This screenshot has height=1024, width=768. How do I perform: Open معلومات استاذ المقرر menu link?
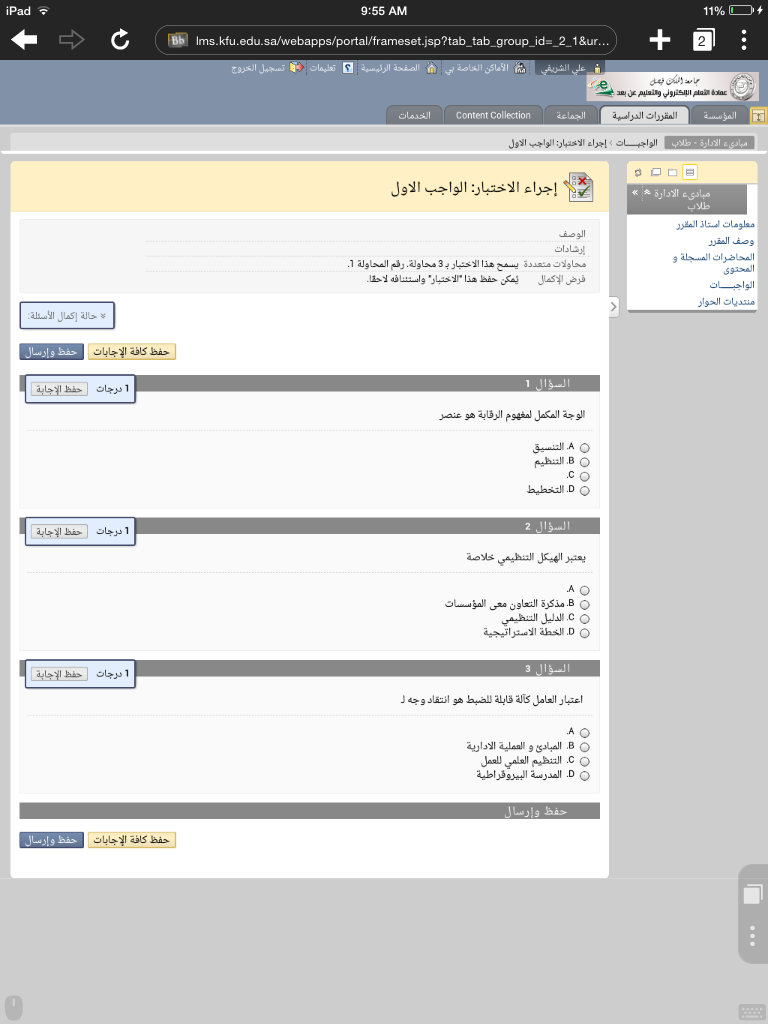(x=715, y=224)
